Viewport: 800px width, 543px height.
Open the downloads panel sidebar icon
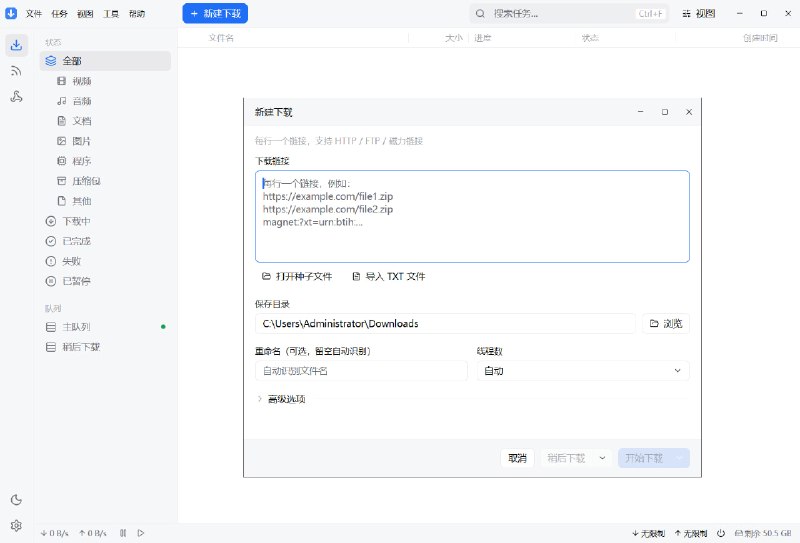point(16,45)
